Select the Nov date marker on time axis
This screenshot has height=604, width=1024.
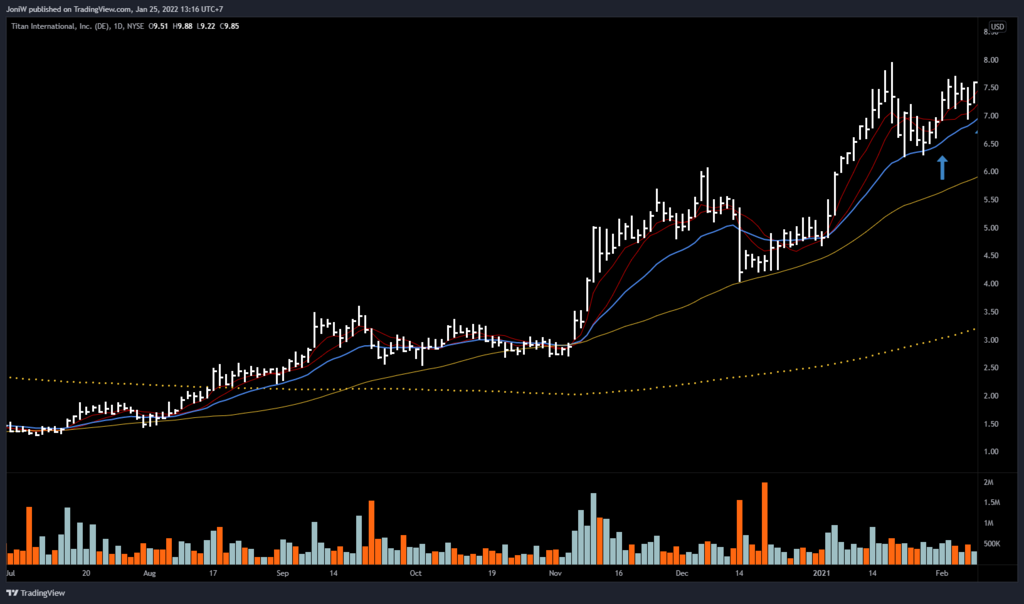[x=556, y=575]
